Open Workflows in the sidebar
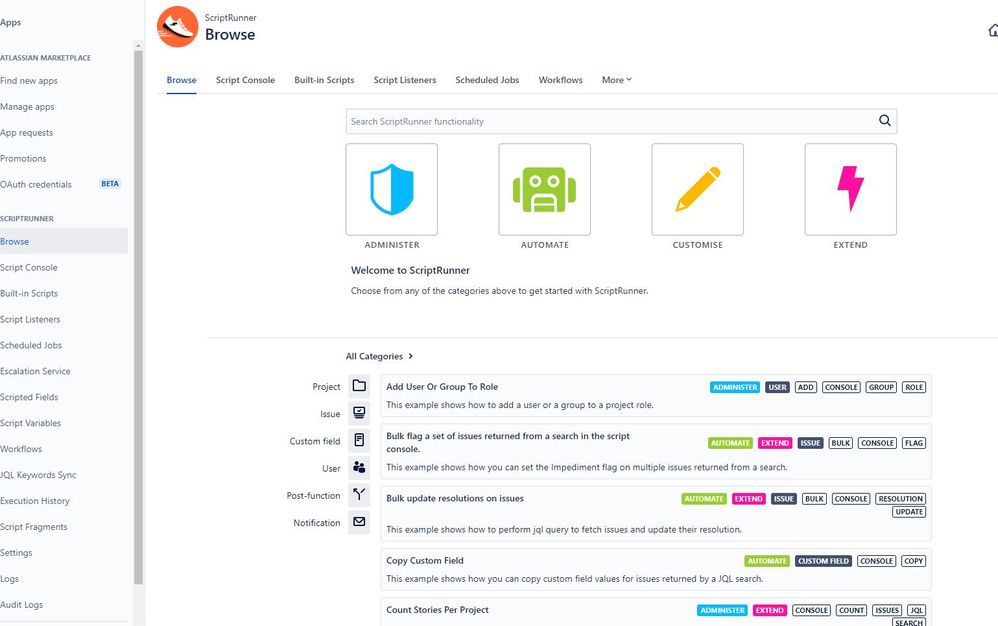This screenshot has height=626, width=998. (x=21, y=449)
